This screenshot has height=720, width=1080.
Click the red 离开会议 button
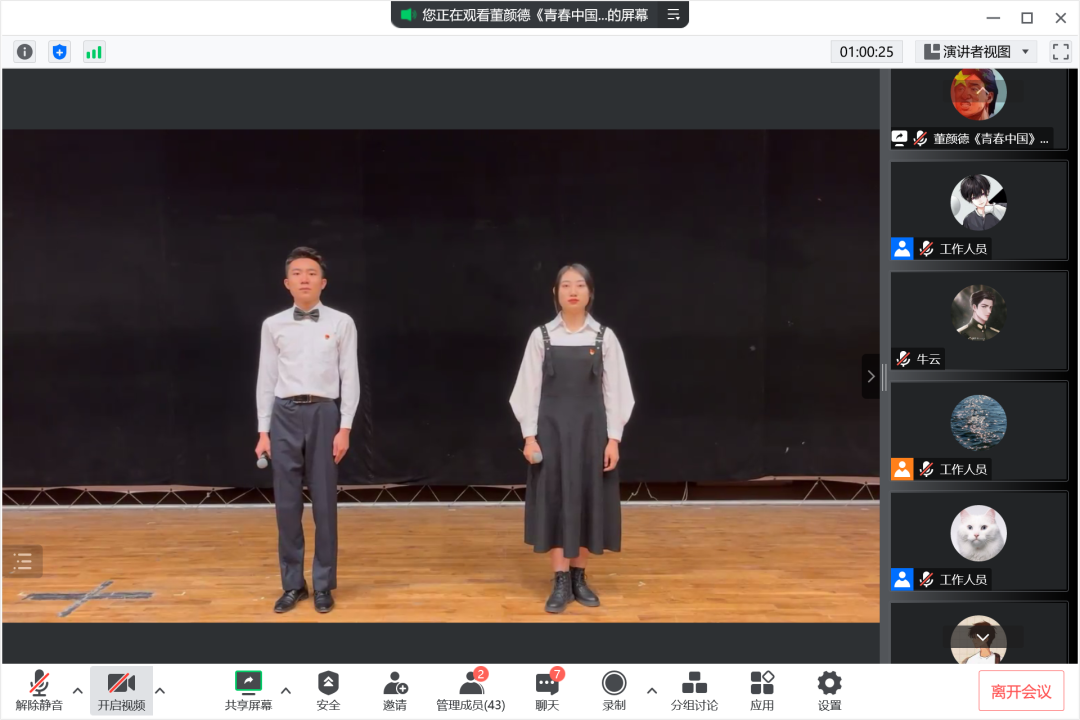point(1021,691)
